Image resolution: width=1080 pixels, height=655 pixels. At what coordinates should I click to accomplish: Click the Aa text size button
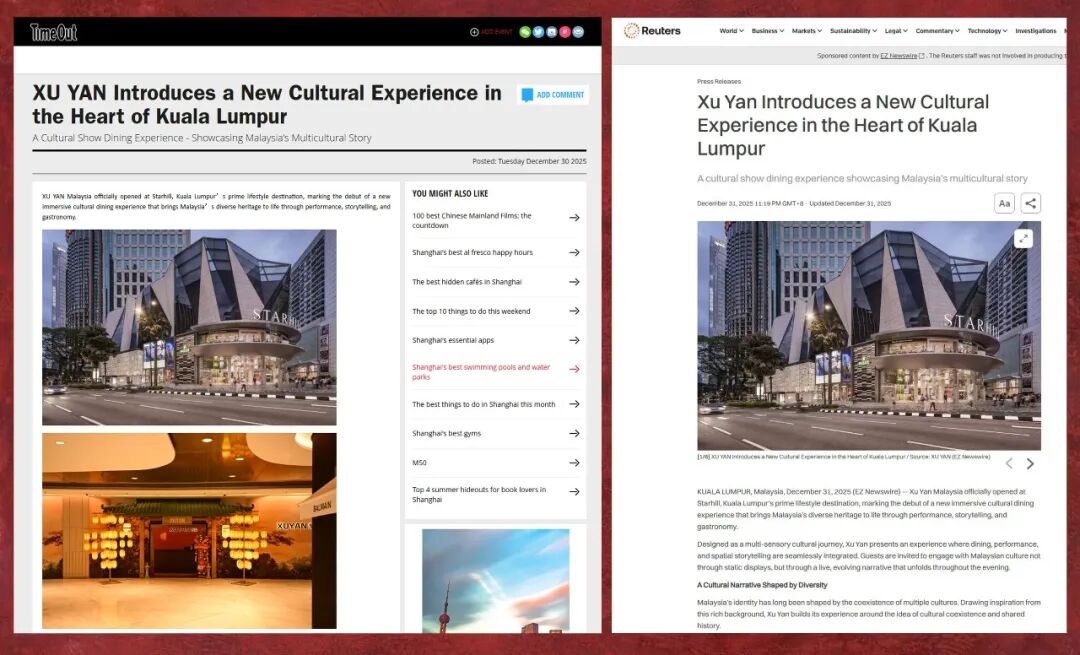click(x=1004, y=203)
